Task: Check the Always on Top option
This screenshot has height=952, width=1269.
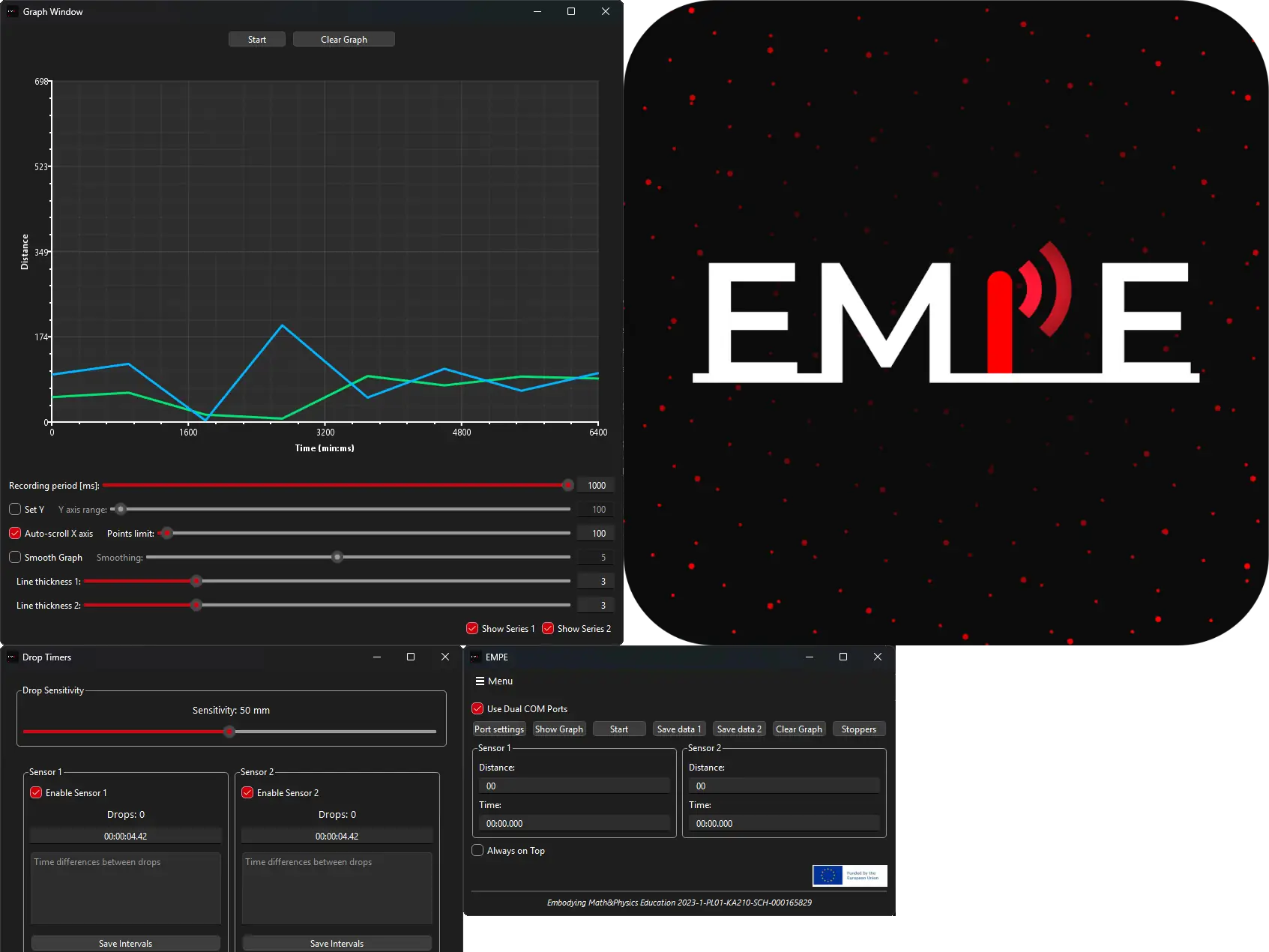Action: tap(477, 850)
